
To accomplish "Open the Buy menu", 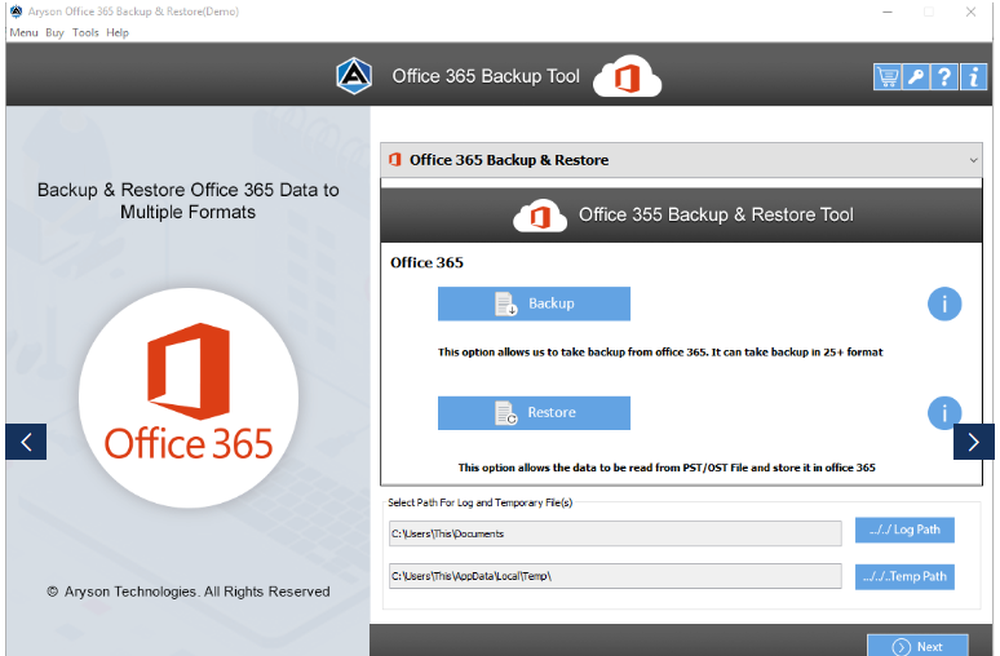I will click(55, 33).
